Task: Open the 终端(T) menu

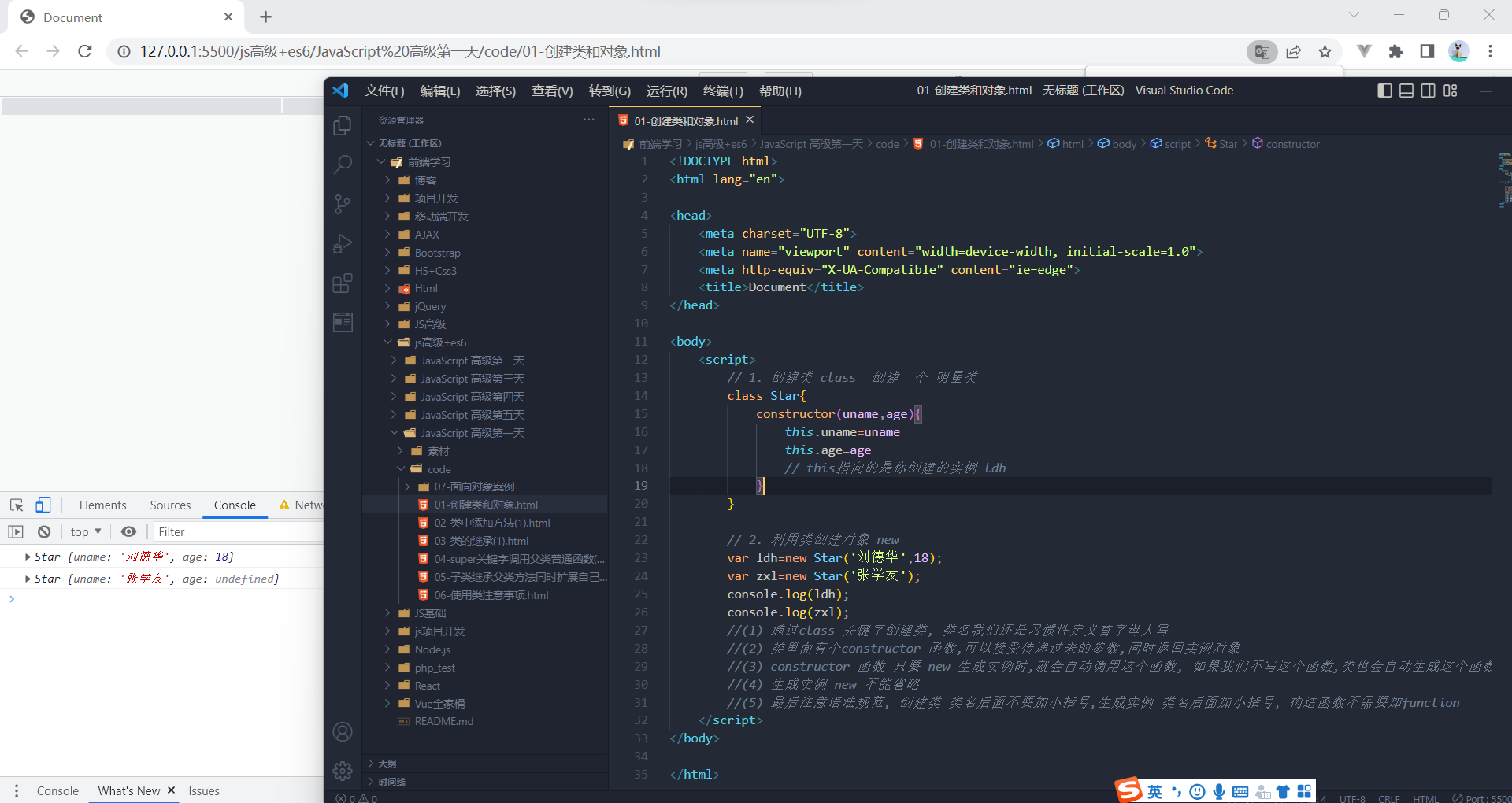Action: 723,91
